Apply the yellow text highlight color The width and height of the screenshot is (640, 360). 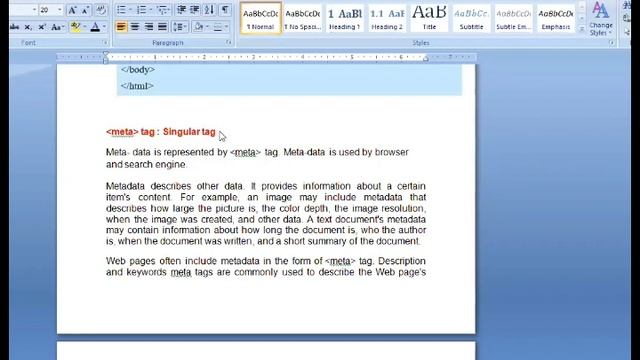[75, 27]
